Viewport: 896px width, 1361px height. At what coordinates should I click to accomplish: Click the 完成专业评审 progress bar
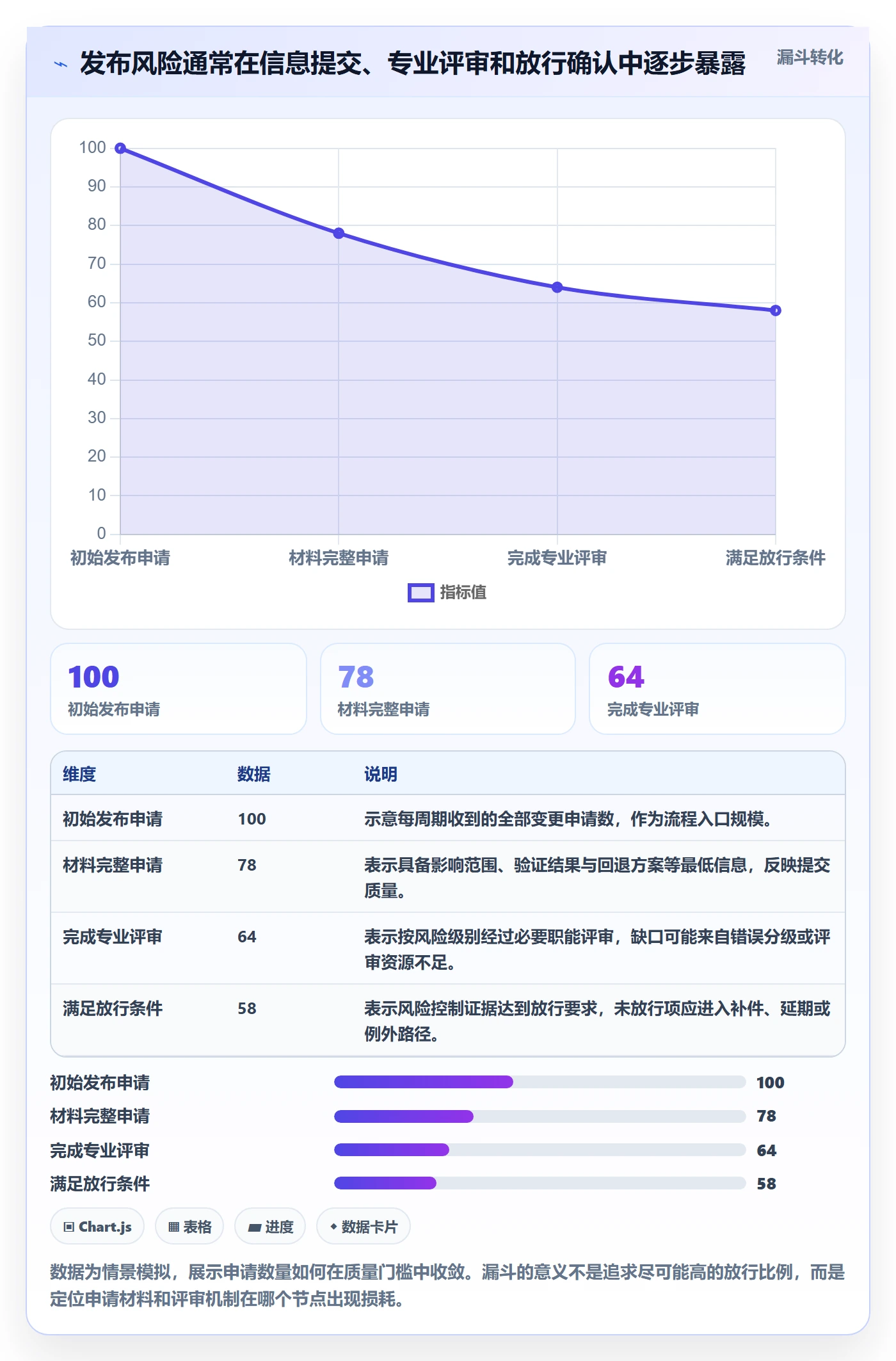tap(540, 1150)
